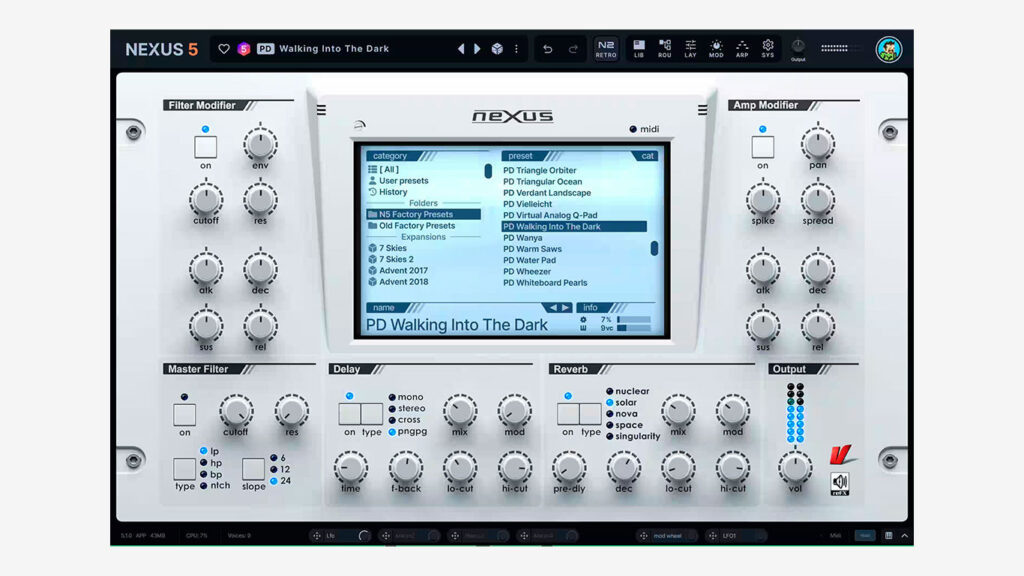Image resolution: width=1024 pixels, height=576 pixels.
Task: Undo the last change
Action: coord(547,49)
